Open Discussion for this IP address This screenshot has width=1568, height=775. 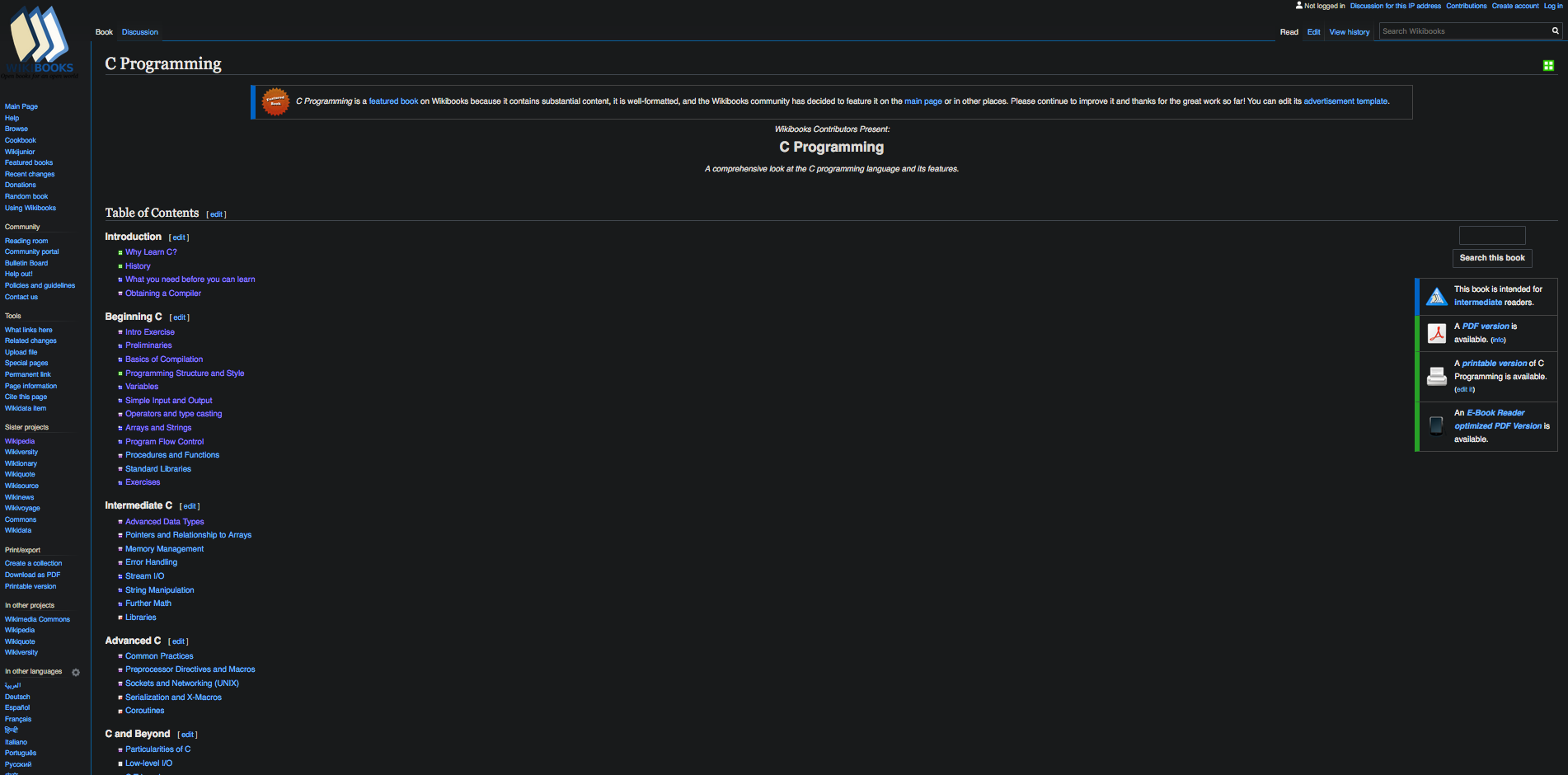coord(1396,6)
